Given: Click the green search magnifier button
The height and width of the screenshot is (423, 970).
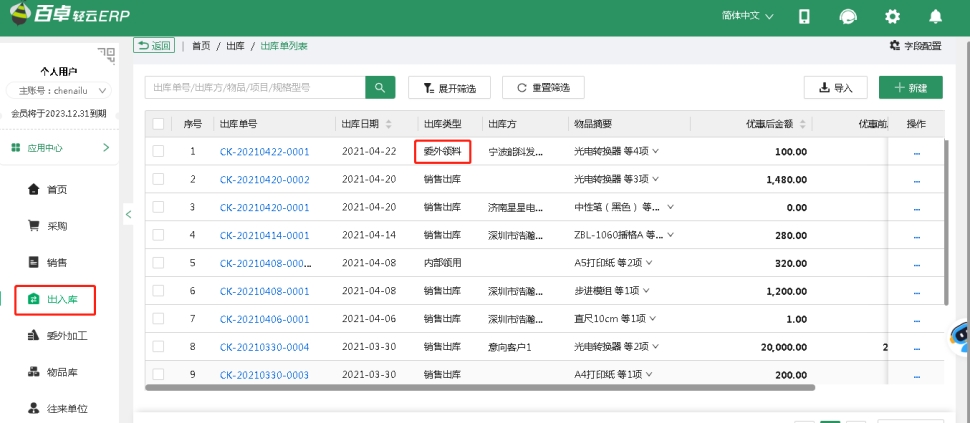Looking at the screenshot, I should tap(380, 88).
